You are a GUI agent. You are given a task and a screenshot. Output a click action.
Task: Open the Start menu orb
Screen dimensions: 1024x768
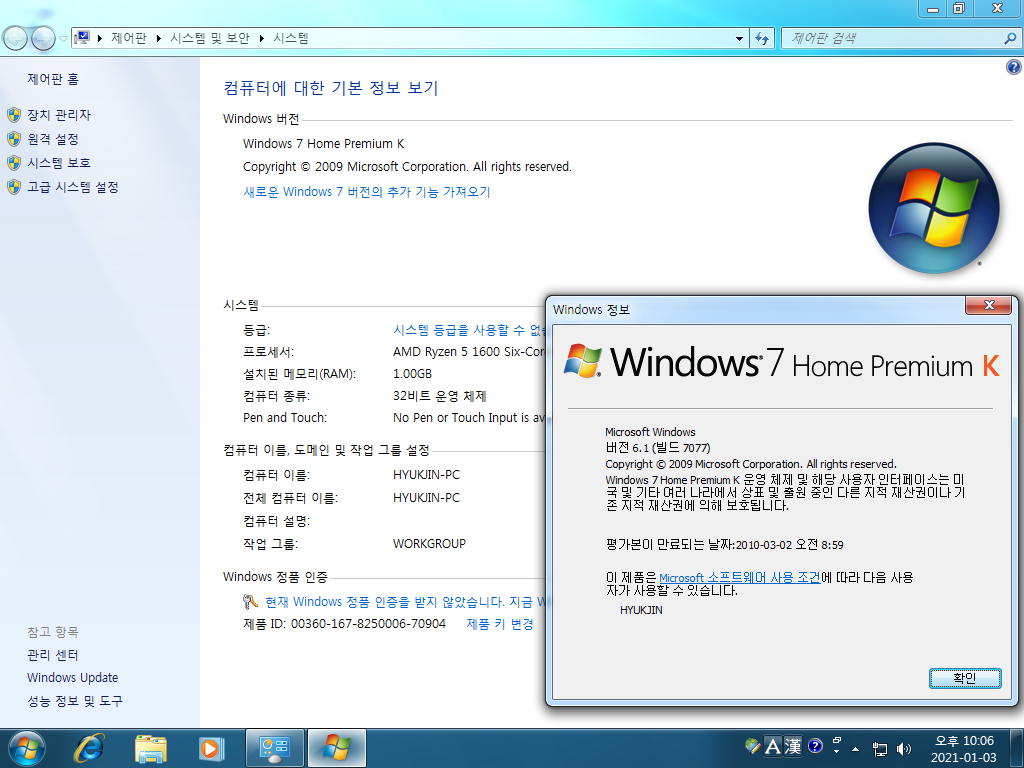point(27,748)
